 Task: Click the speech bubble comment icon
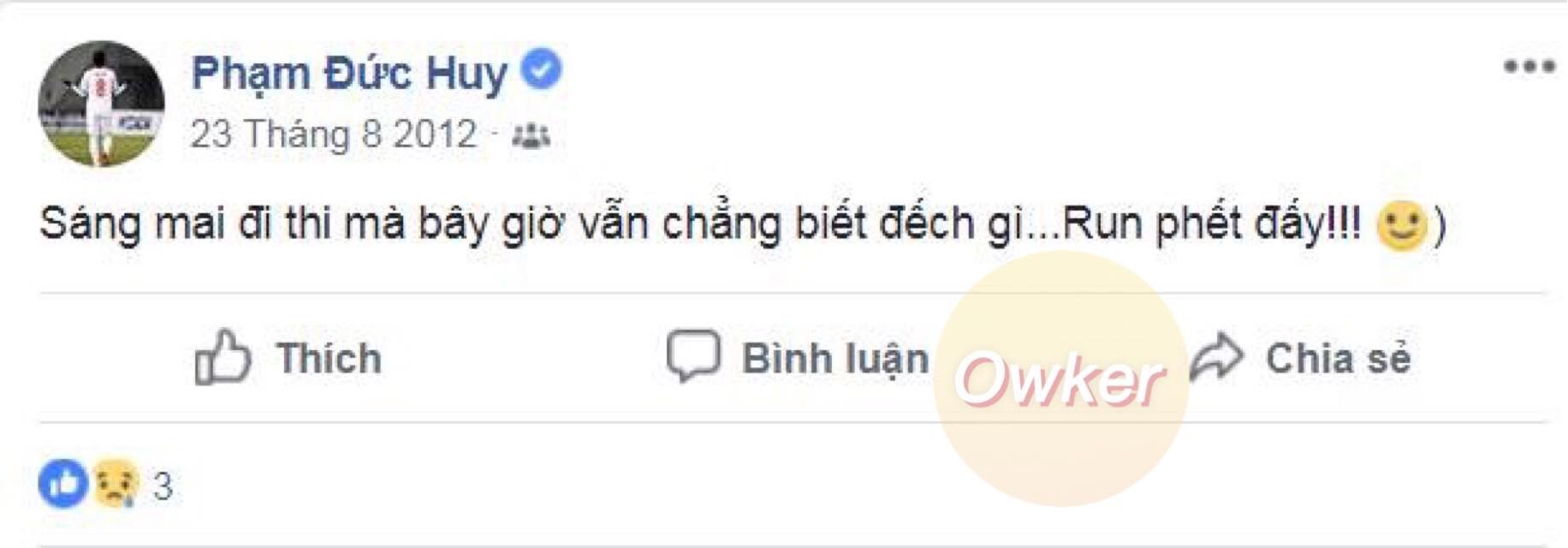[x=693, y=355]
